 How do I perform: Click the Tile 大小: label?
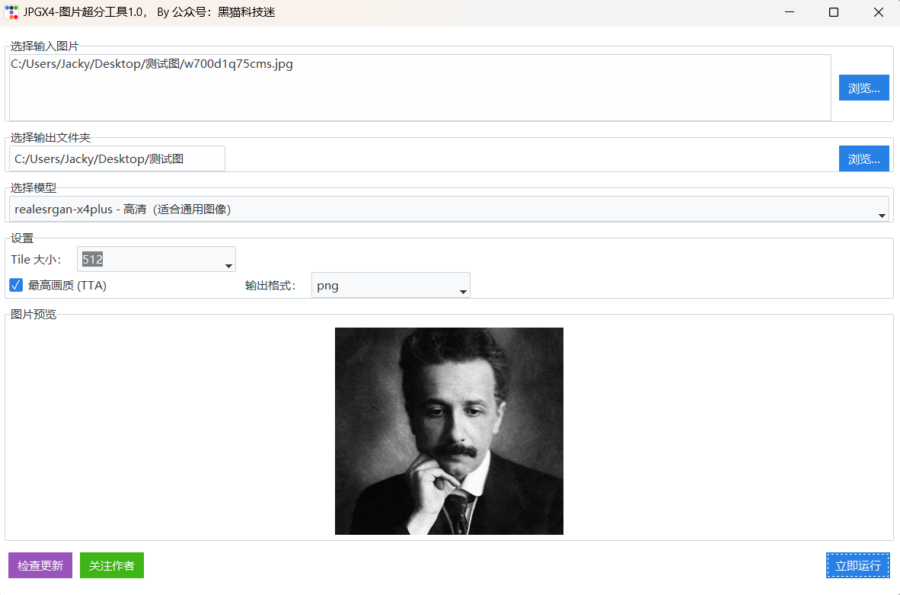(x=36, y=259)
